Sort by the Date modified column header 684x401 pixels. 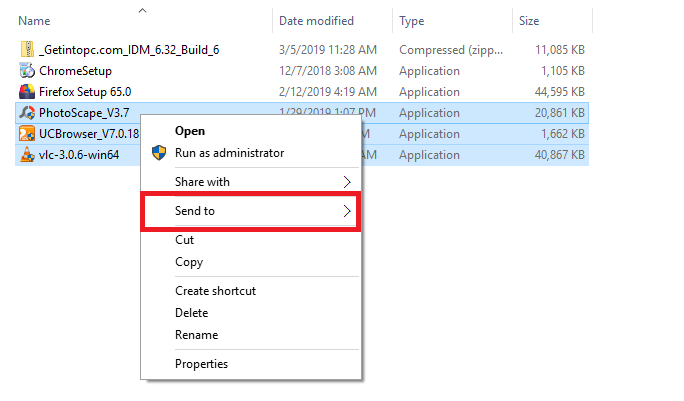[316, 21]
